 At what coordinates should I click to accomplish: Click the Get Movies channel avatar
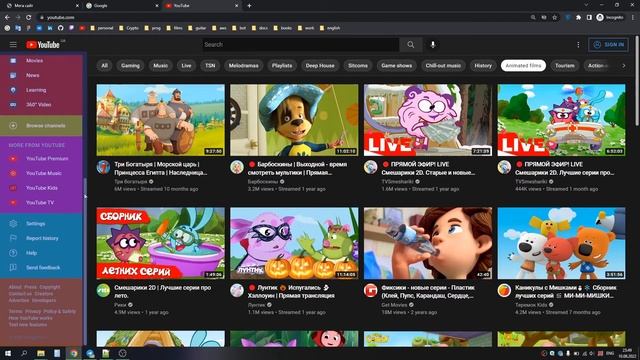[x=371, y=291]
